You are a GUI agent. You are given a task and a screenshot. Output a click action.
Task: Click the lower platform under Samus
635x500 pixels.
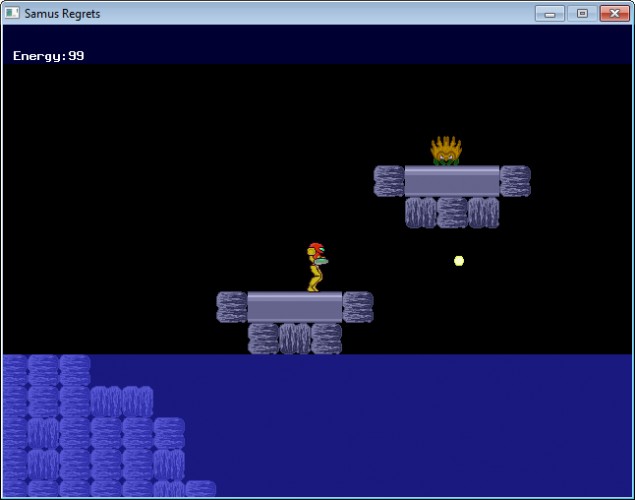295,323
